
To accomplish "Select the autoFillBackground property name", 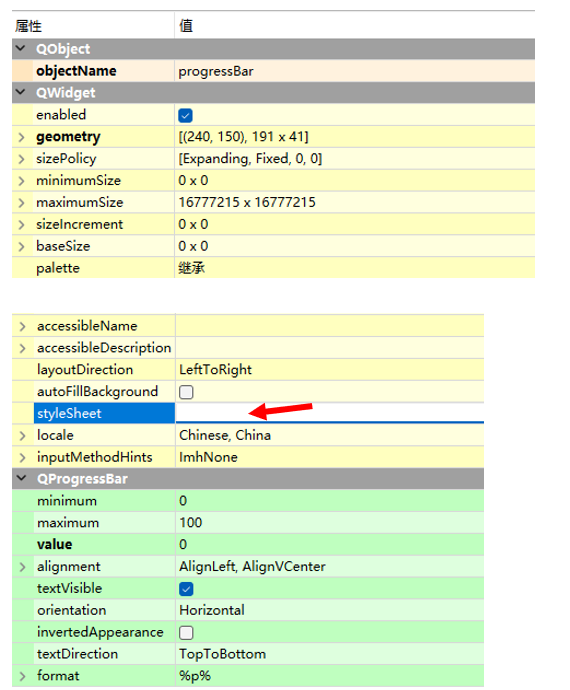I will tap(97, 392).
